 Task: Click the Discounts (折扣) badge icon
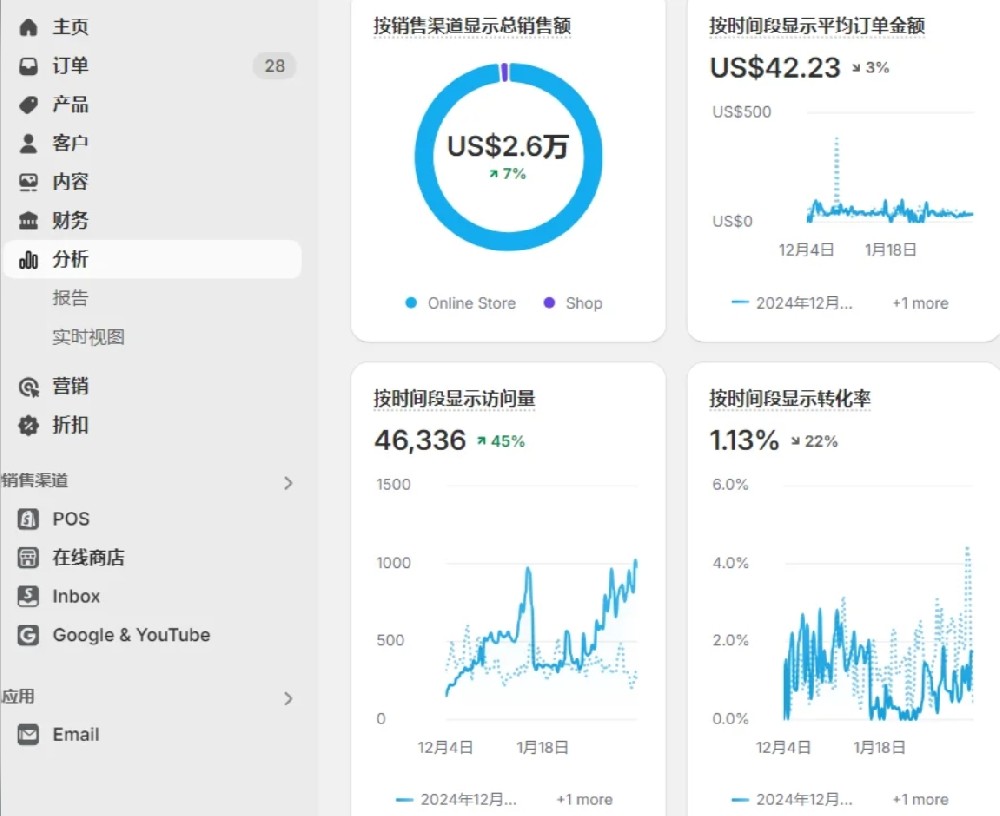tap(28, 426)
